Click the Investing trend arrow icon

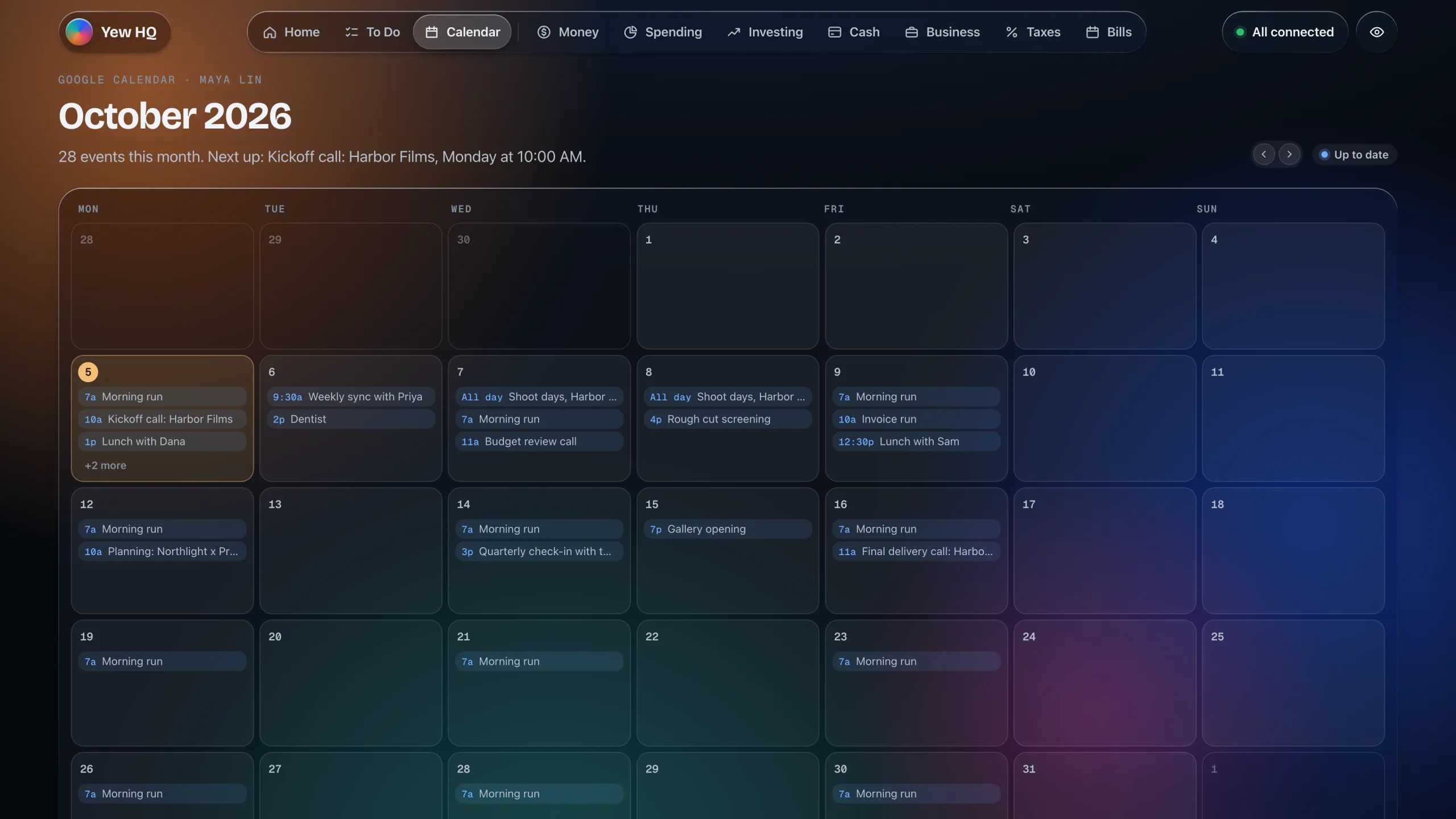(734, 32)
